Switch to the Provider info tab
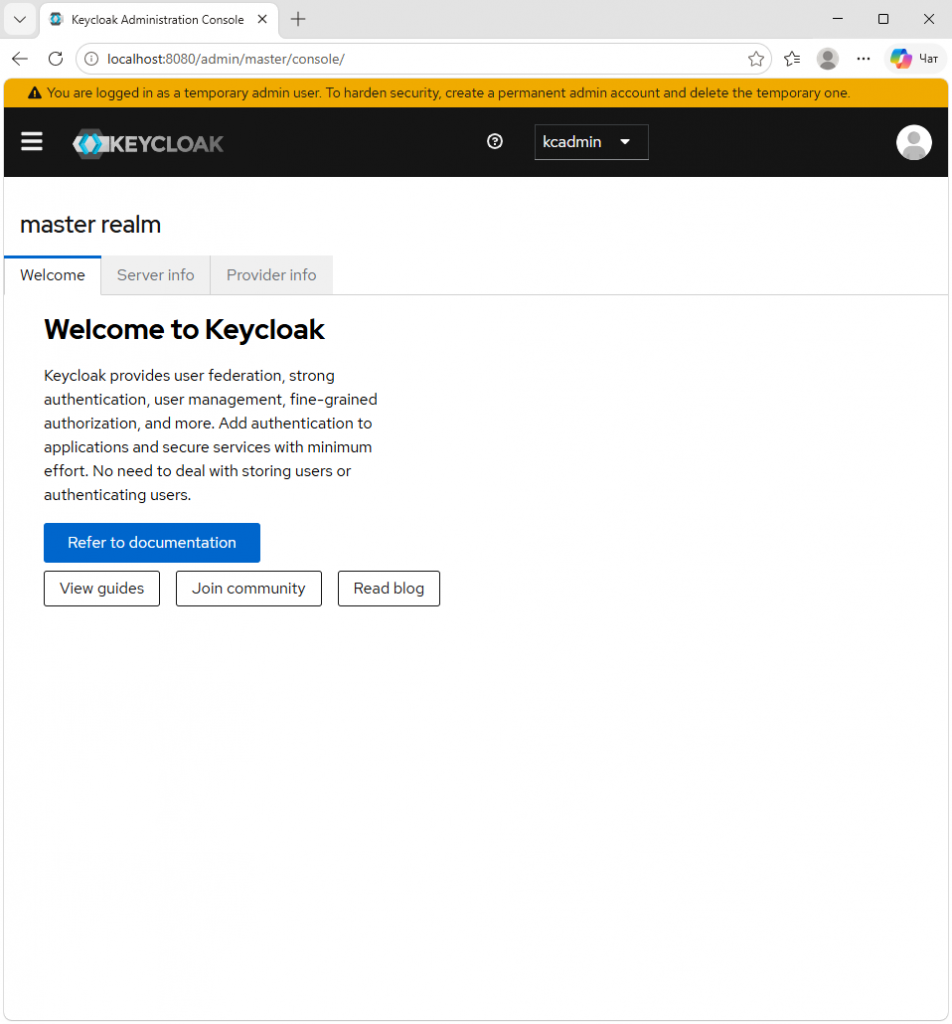This screenshot has width=952, height=1024. tap(271, 275)
